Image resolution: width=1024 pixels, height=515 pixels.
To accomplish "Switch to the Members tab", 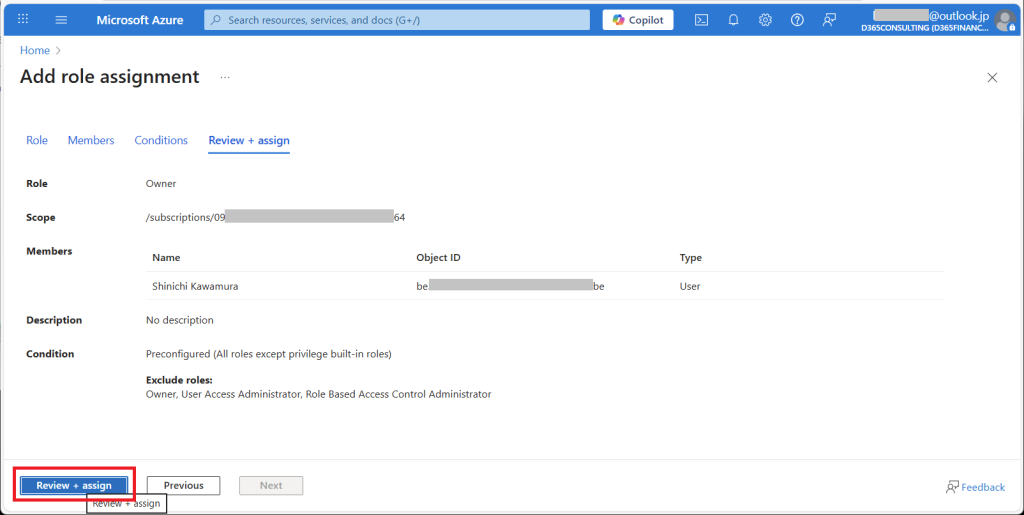I will click(91, 141).
